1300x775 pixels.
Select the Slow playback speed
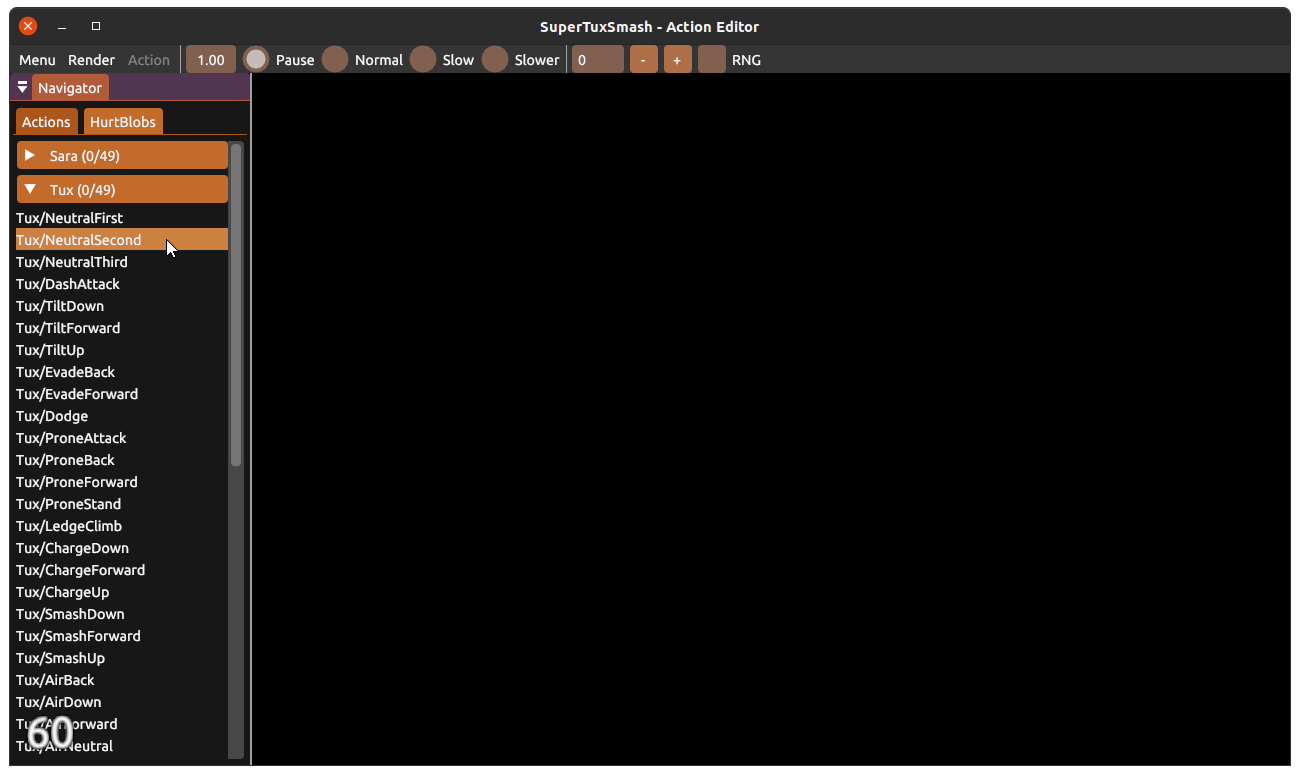[424, 59]
